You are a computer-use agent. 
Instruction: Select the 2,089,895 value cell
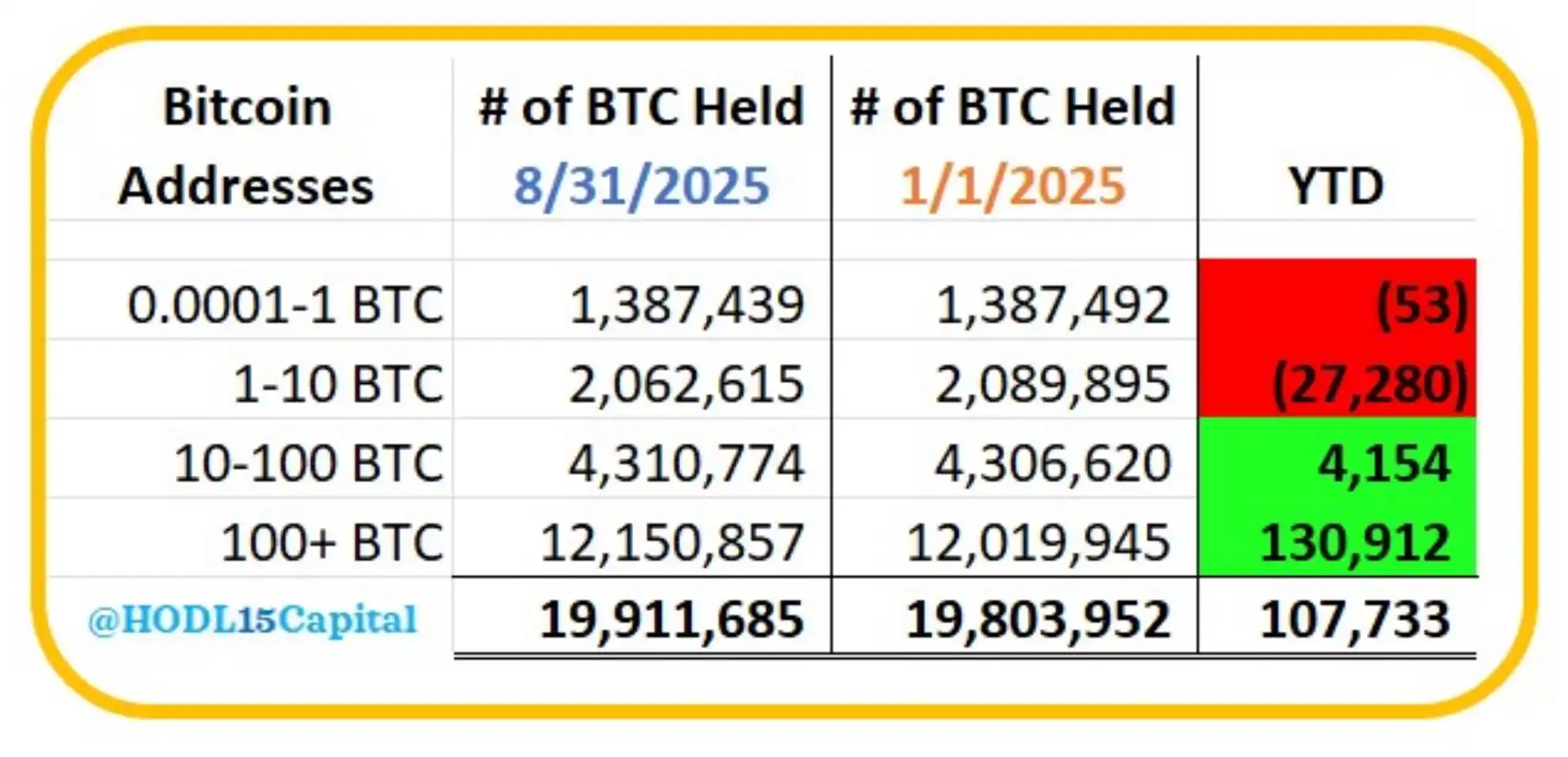(1052, 384)
